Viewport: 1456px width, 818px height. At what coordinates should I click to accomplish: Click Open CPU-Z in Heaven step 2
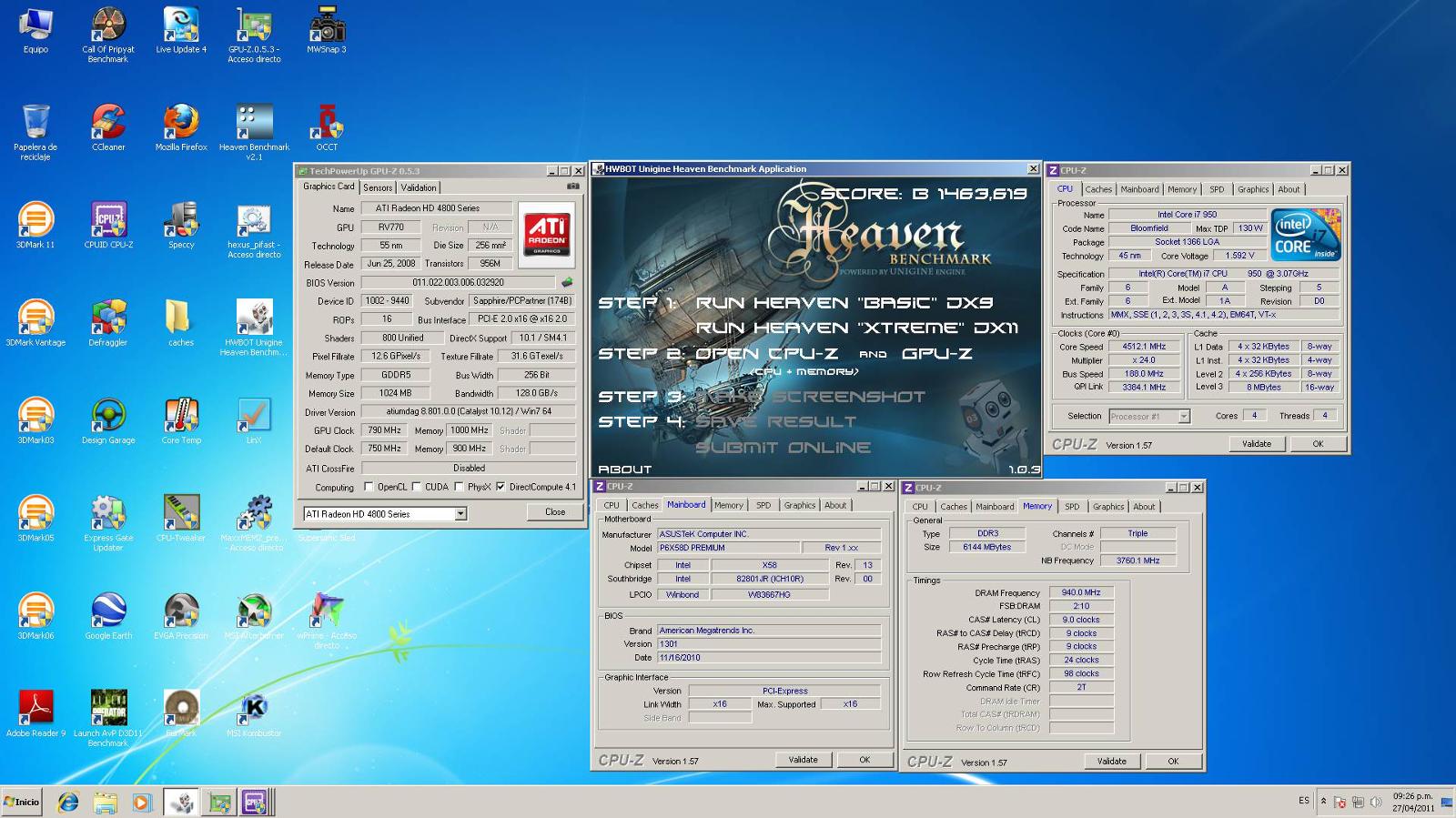tap(766, 354)
